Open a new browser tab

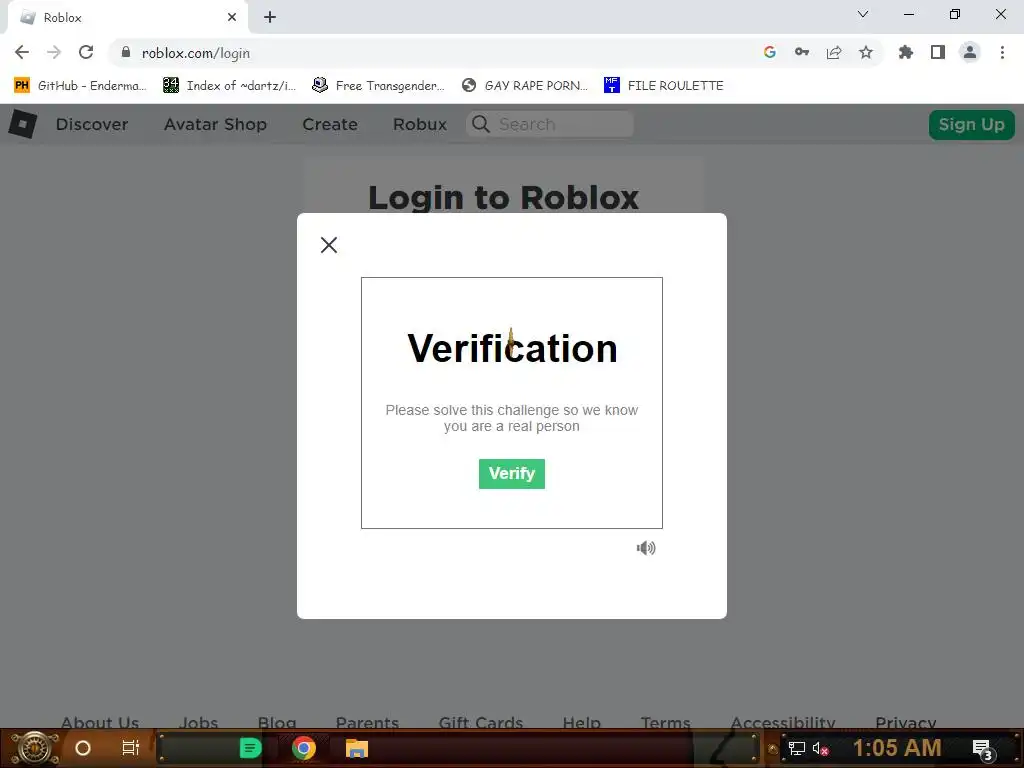[x=270, y=18]
